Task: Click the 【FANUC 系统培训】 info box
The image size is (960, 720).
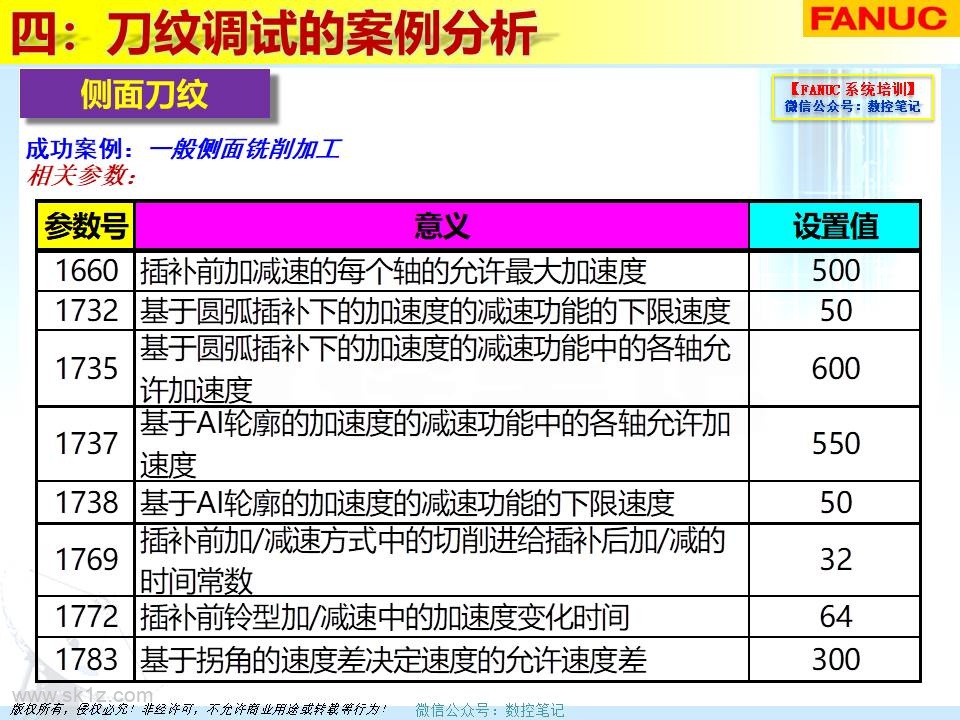Action: coord(853,97)
